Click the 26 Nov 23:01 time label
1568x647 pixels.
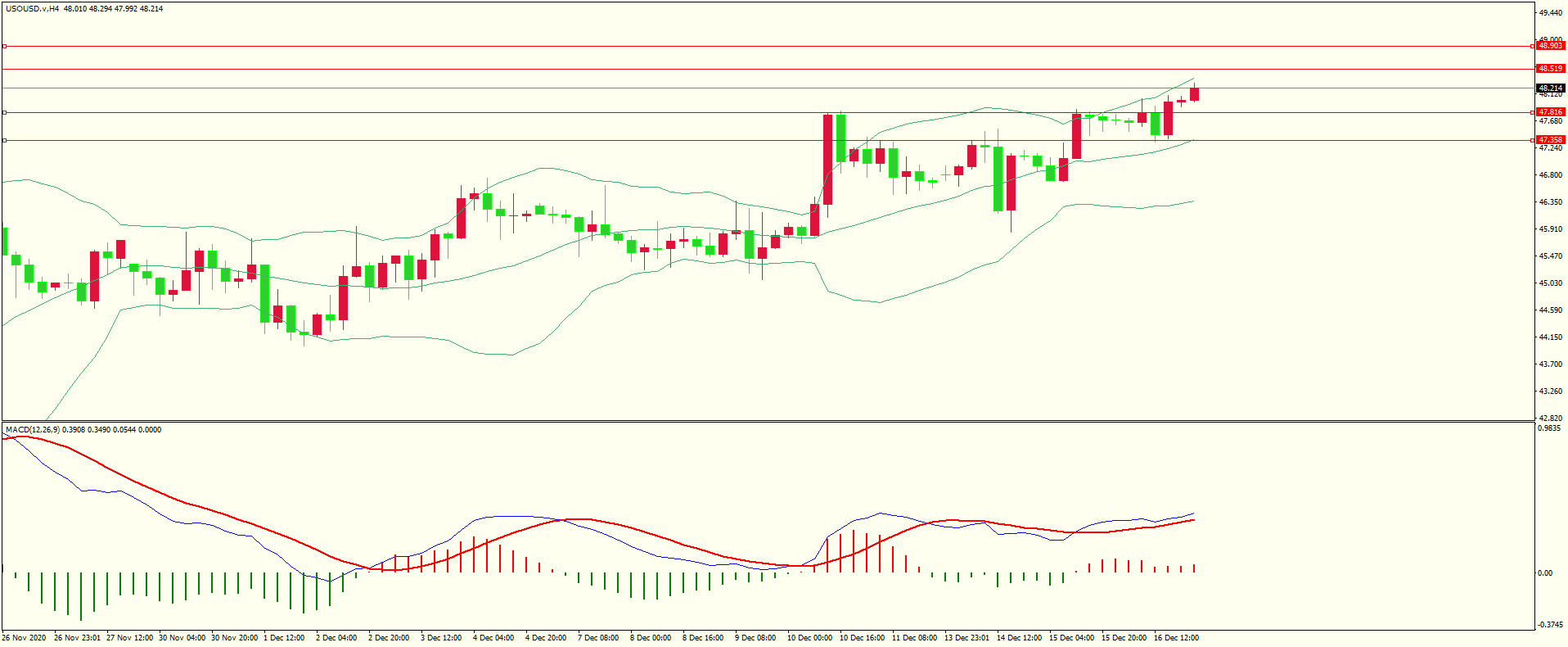coord(77,638)
